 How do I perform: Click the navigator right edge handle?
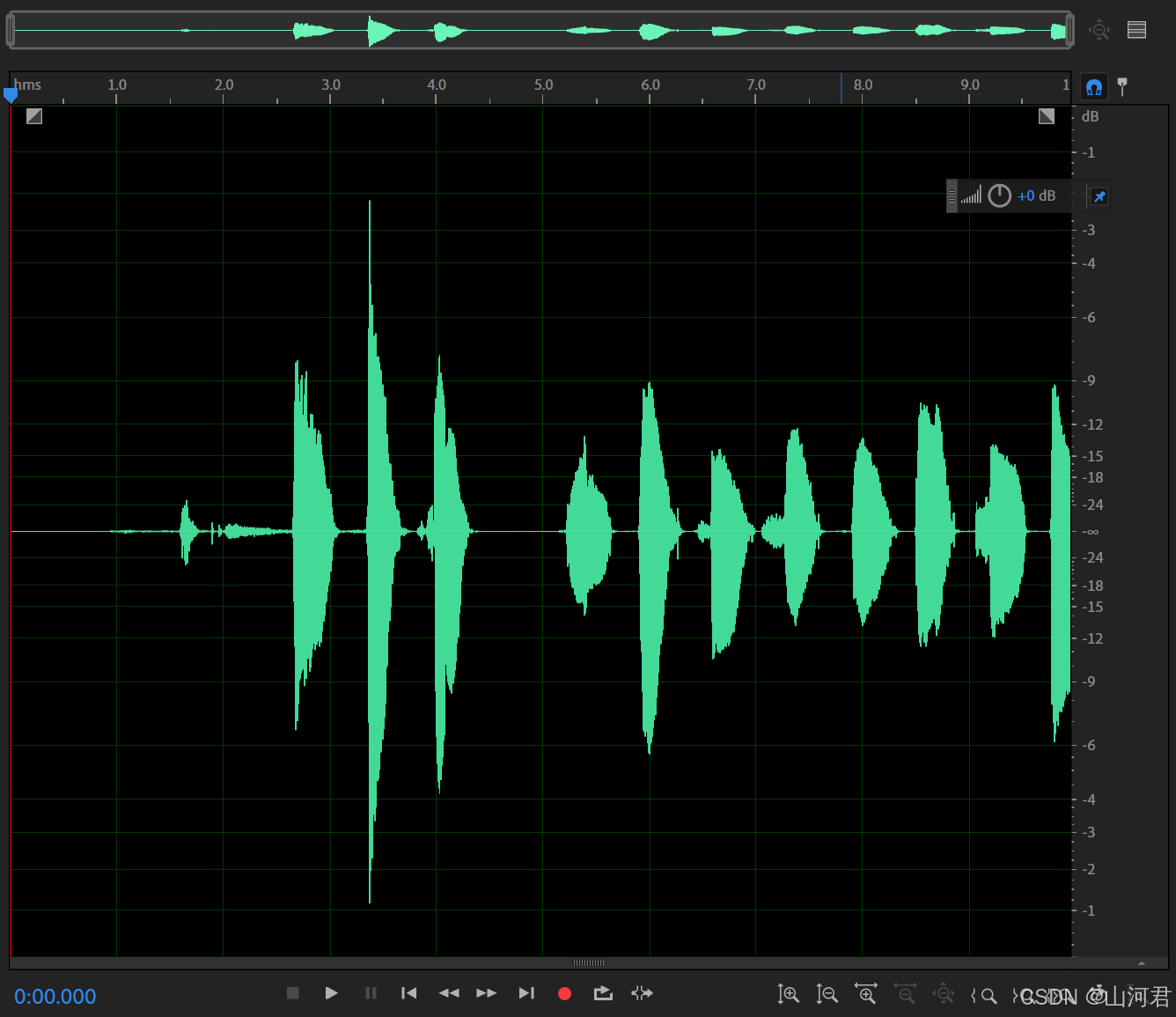1069,30
